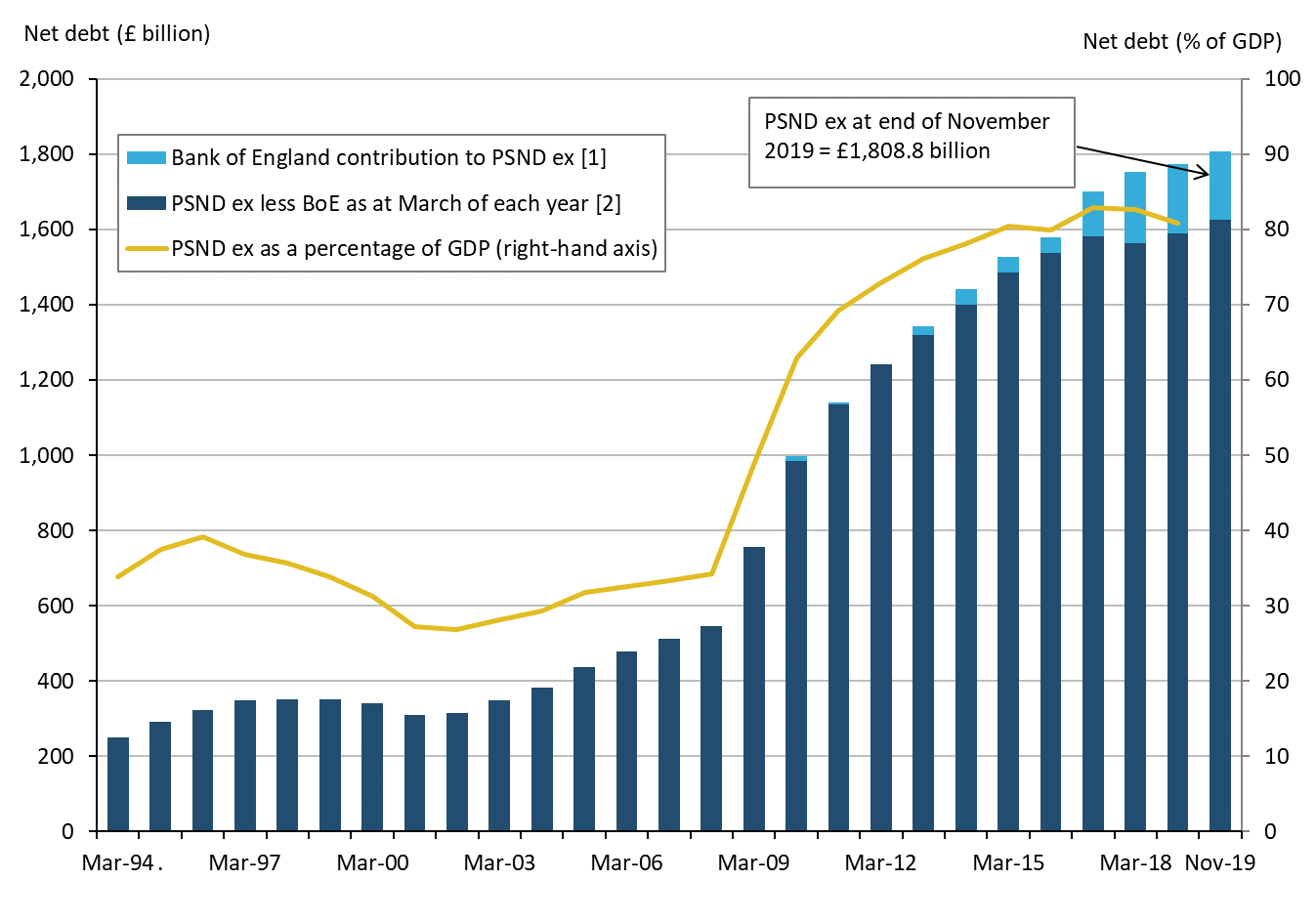Click the yellow line legend marker
The width and height of the screenshot is (1316, 923).
(146, 248)
